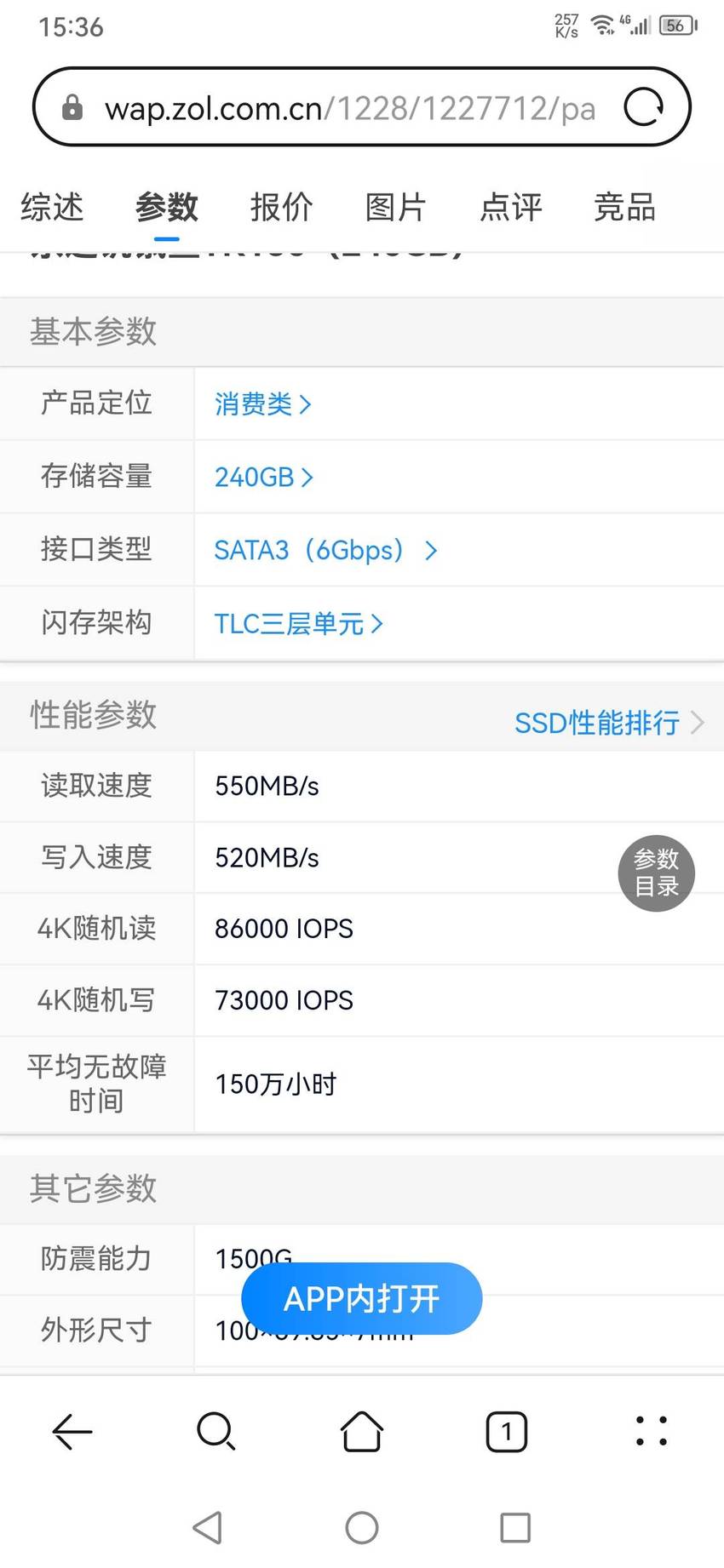Go back with browser back arrow

click(72, 1431)
